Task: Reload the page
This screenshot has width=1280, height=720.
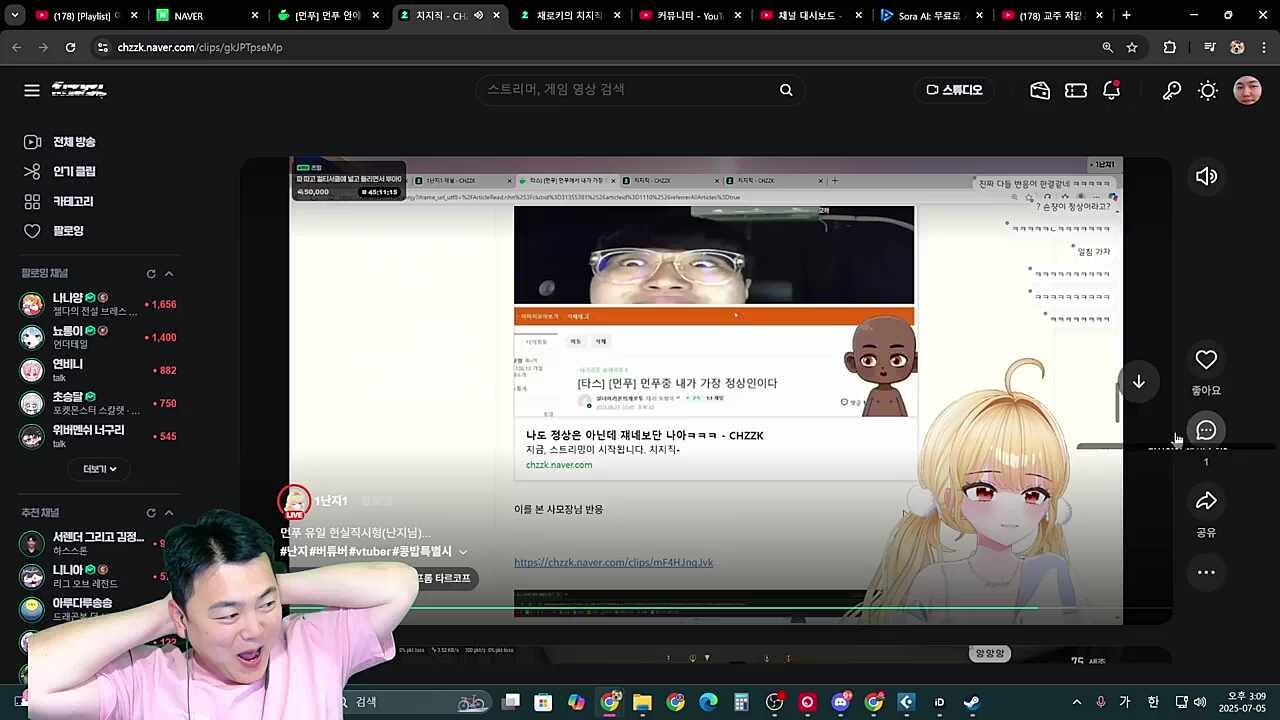Action: [x=70, y=47]
